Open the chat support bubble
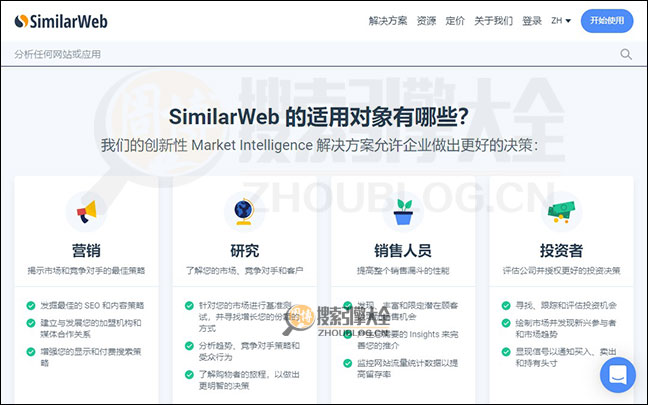This screenshot has height=405, width=648. pos(618,375)
